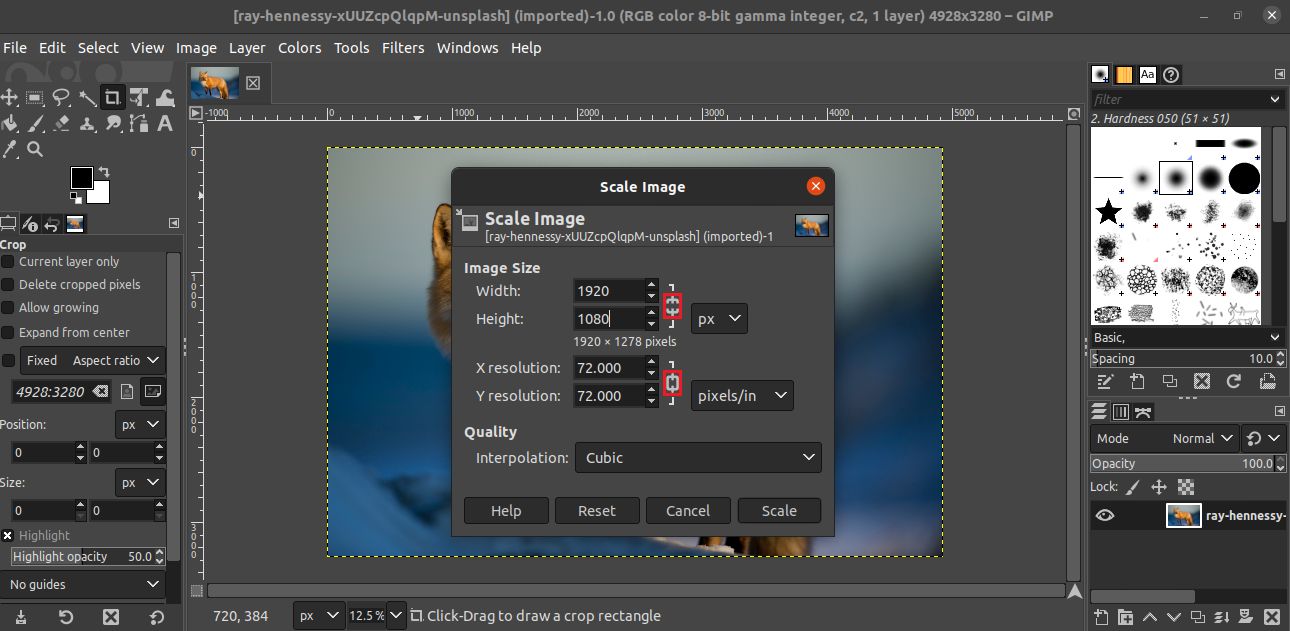Duplicate the selected brush icon

[1169, 381]
